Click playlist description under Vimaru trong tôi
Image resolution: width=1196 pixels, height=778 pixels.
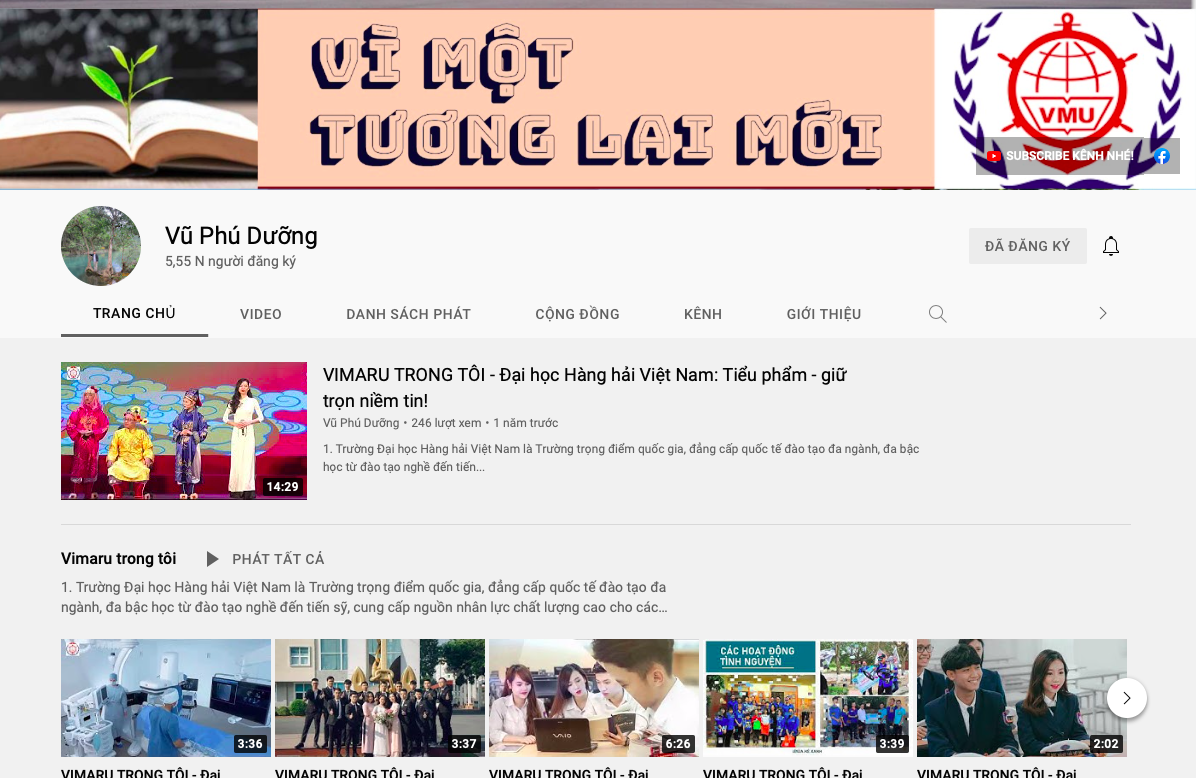click(x=365, y=597)
